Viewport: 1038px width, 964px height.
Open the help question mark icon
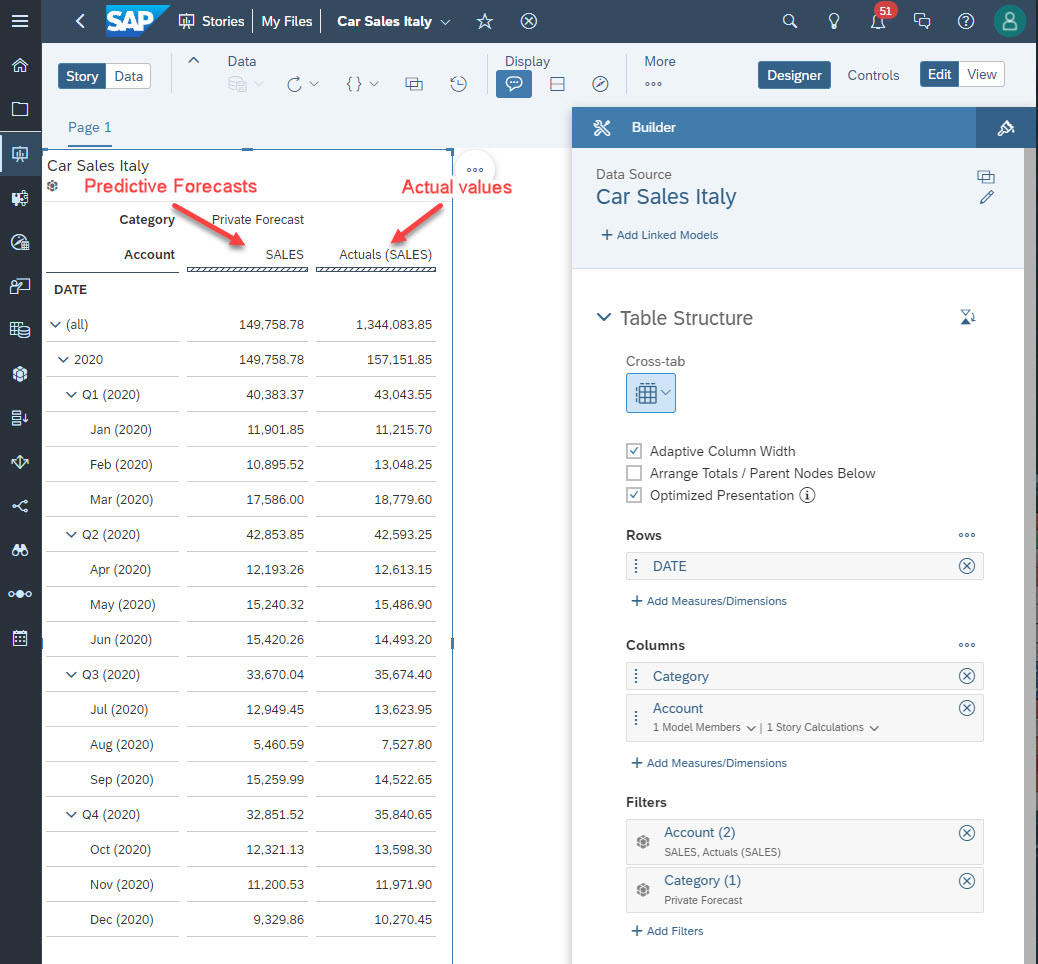(965, 21)
